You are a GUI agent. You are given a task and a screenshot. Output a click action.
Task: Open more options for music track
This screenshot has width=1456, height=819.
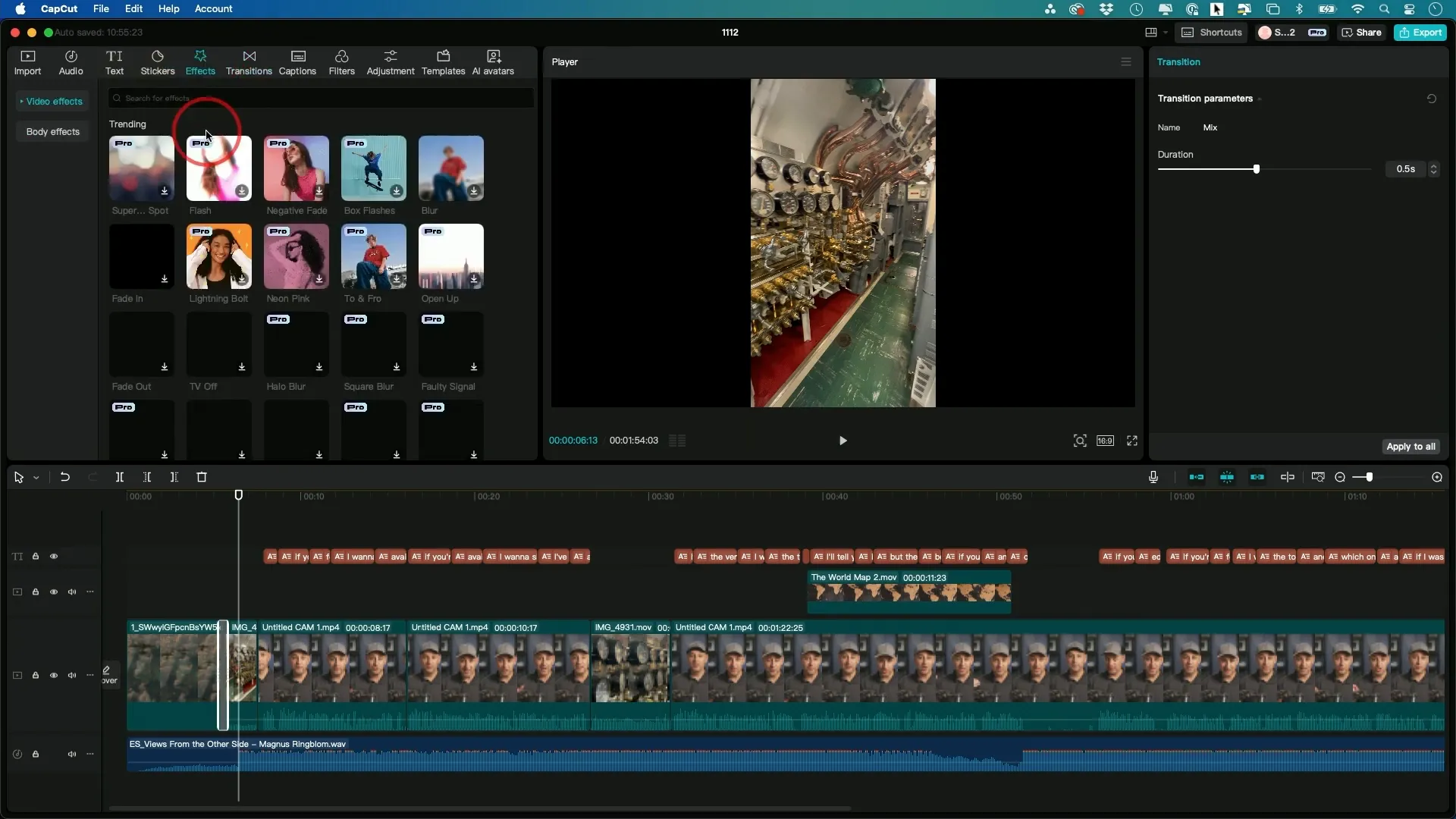[x=90, y=755]
